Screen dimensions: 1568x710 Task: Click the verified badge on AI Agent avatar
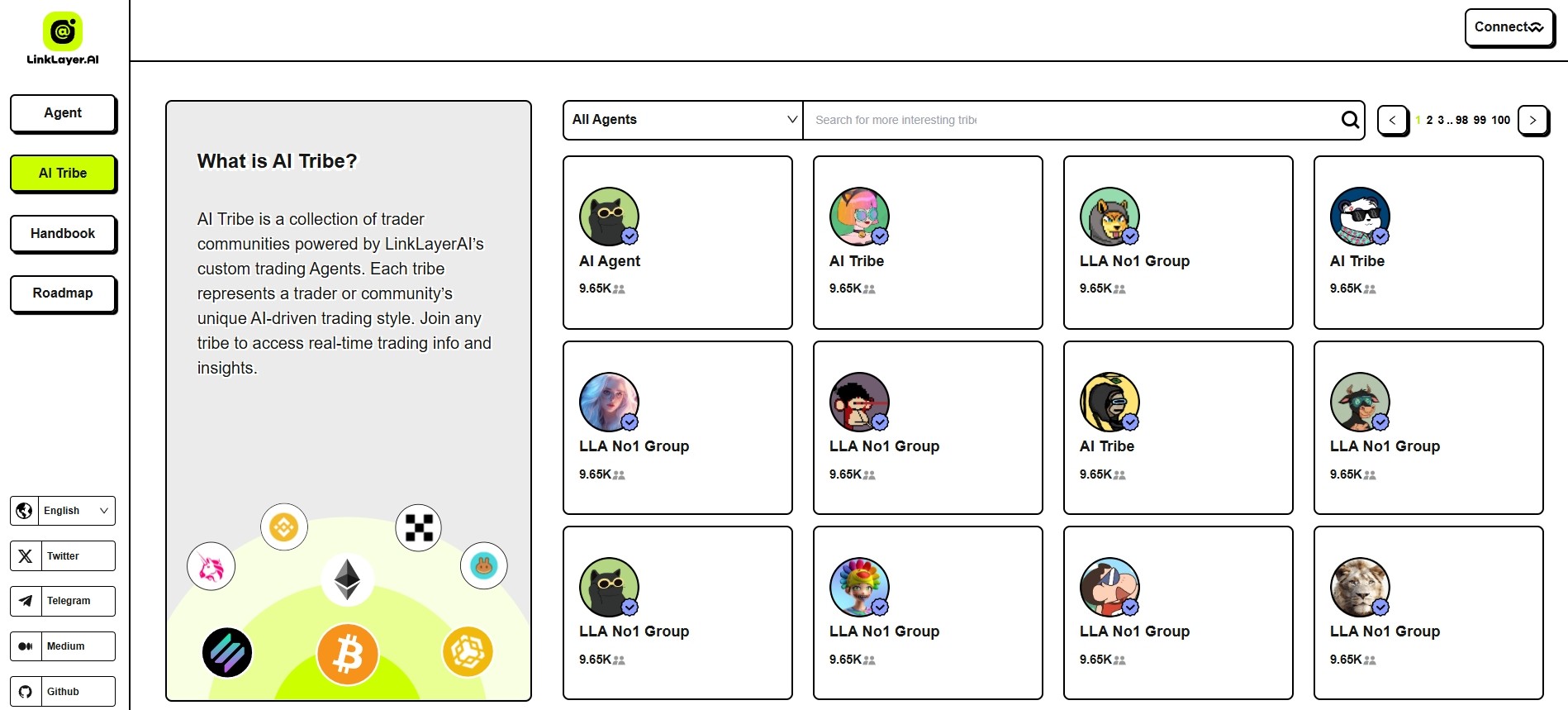click(x=630, y=236)
